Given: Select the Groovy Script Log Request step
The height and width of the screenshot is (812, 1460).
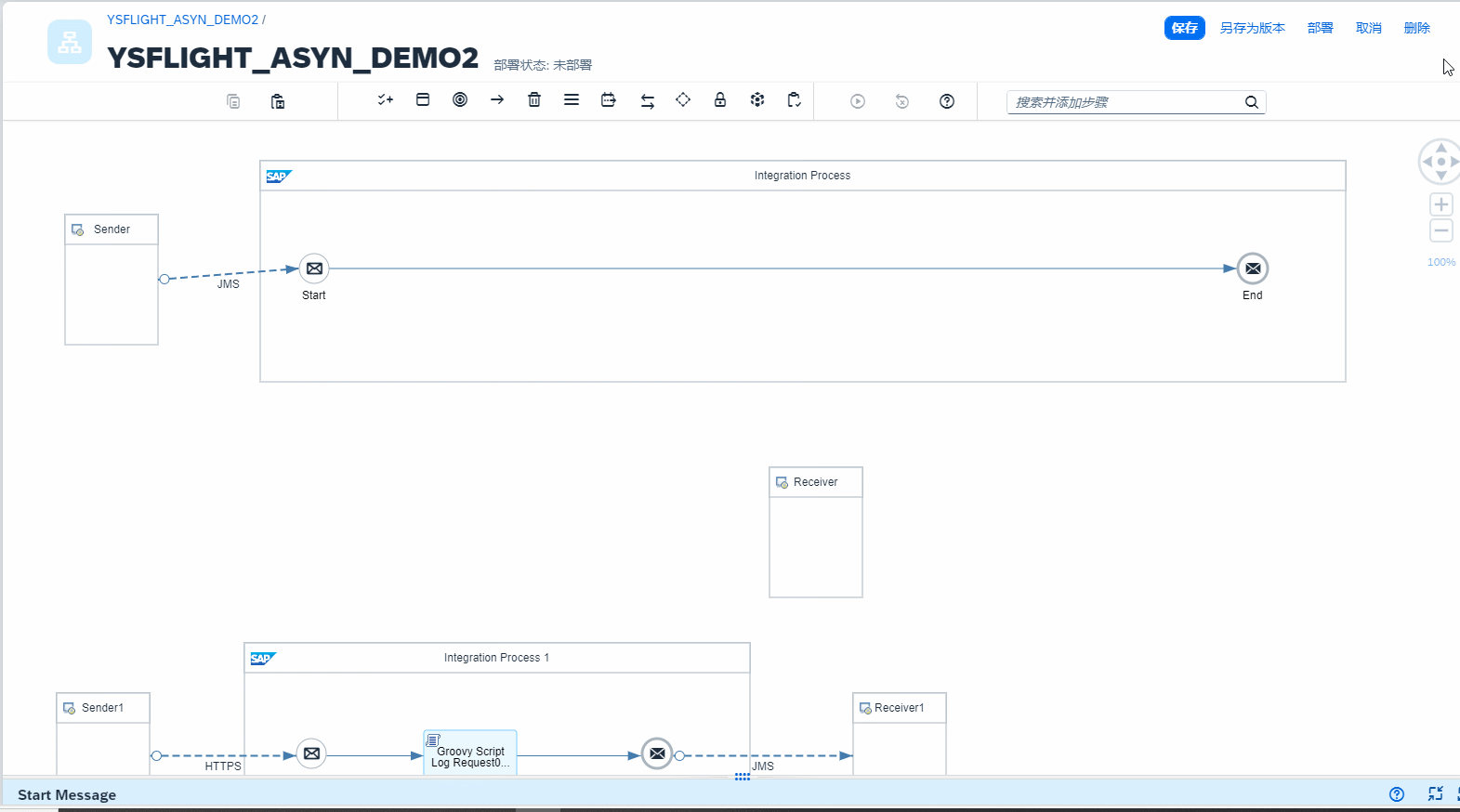Looking at the screenshot, I should 470,753.
